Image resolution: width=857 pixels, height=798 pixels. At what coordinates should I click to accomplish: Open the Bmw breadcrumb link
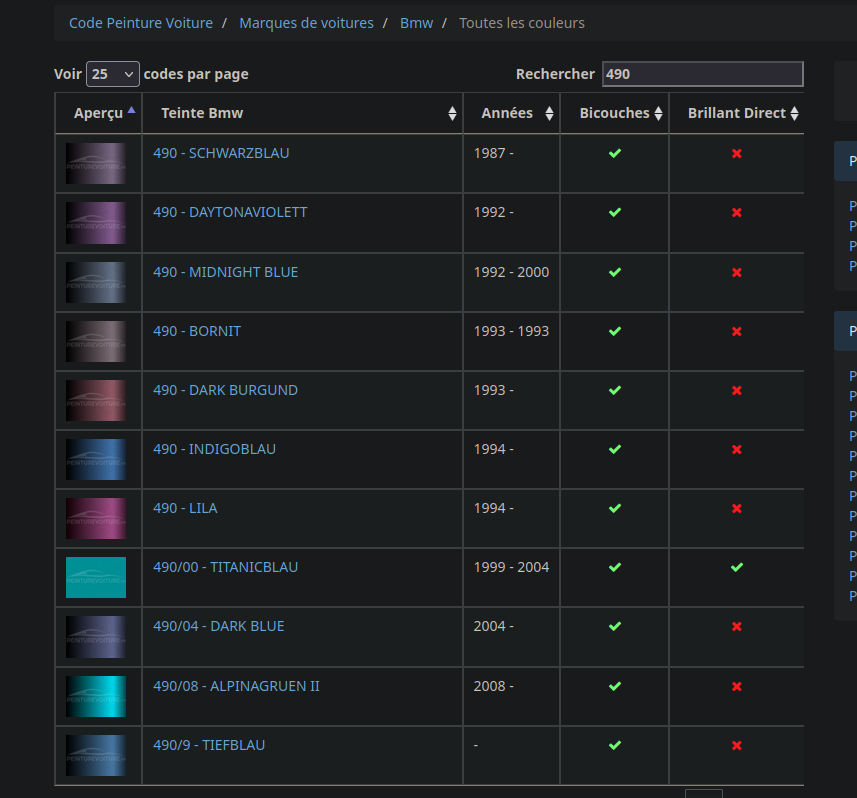(416, 23)
